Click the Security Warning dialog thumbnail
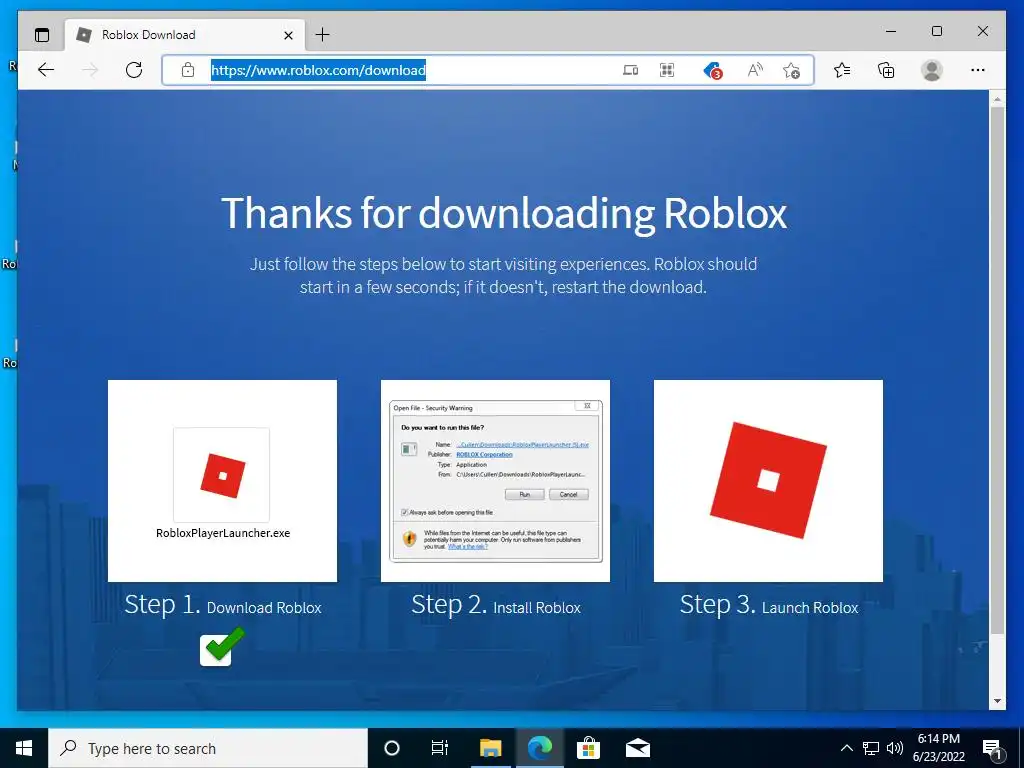 pos(496,481)
